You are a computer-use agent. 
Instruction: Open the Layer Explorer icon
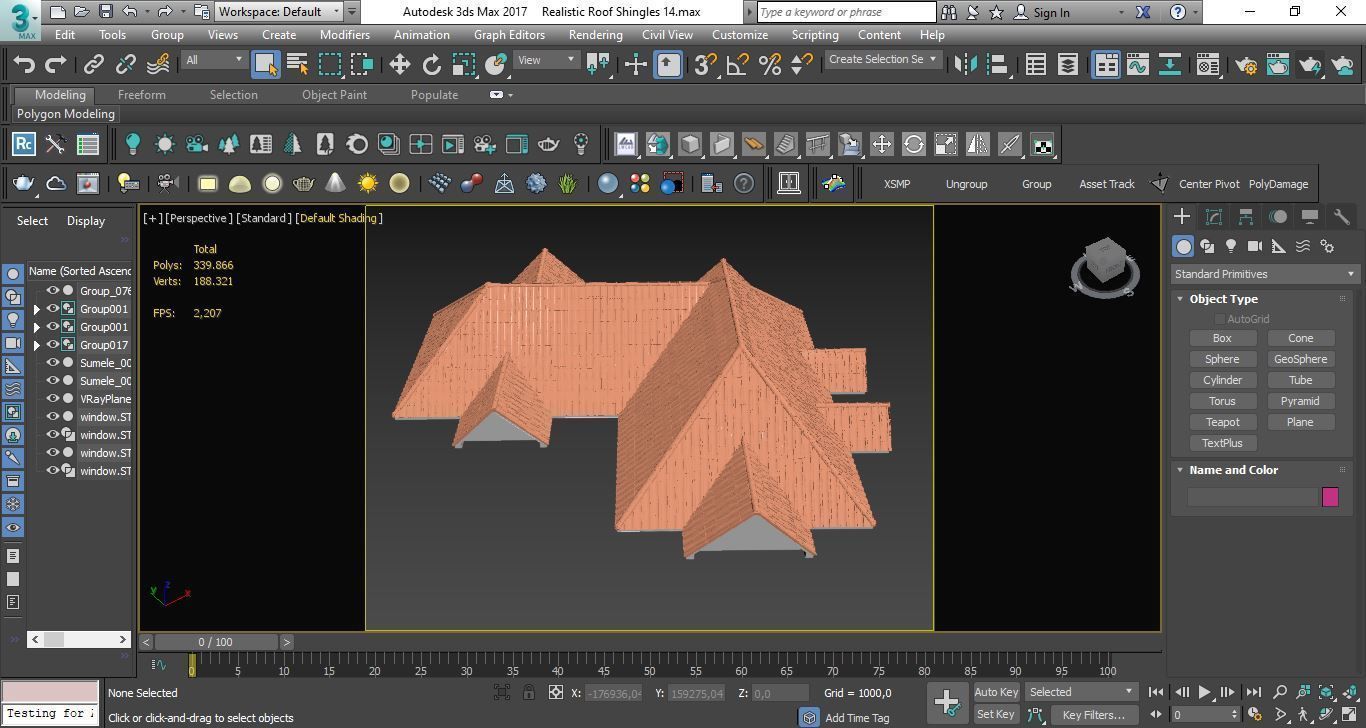click(1068, 65)
